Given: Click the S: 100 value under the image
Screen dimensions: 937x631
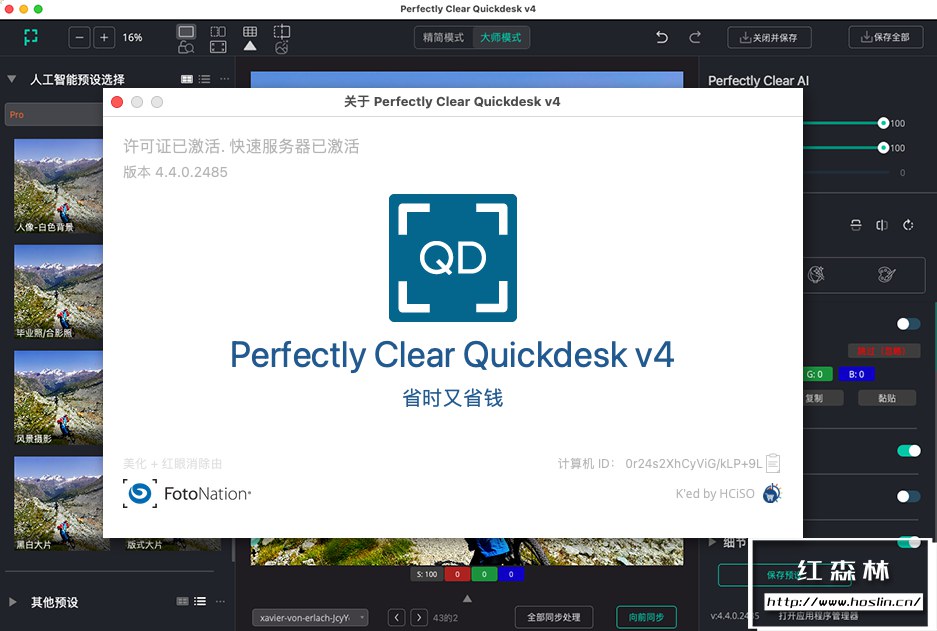Looking at the screenshot, I should (427, 574).
